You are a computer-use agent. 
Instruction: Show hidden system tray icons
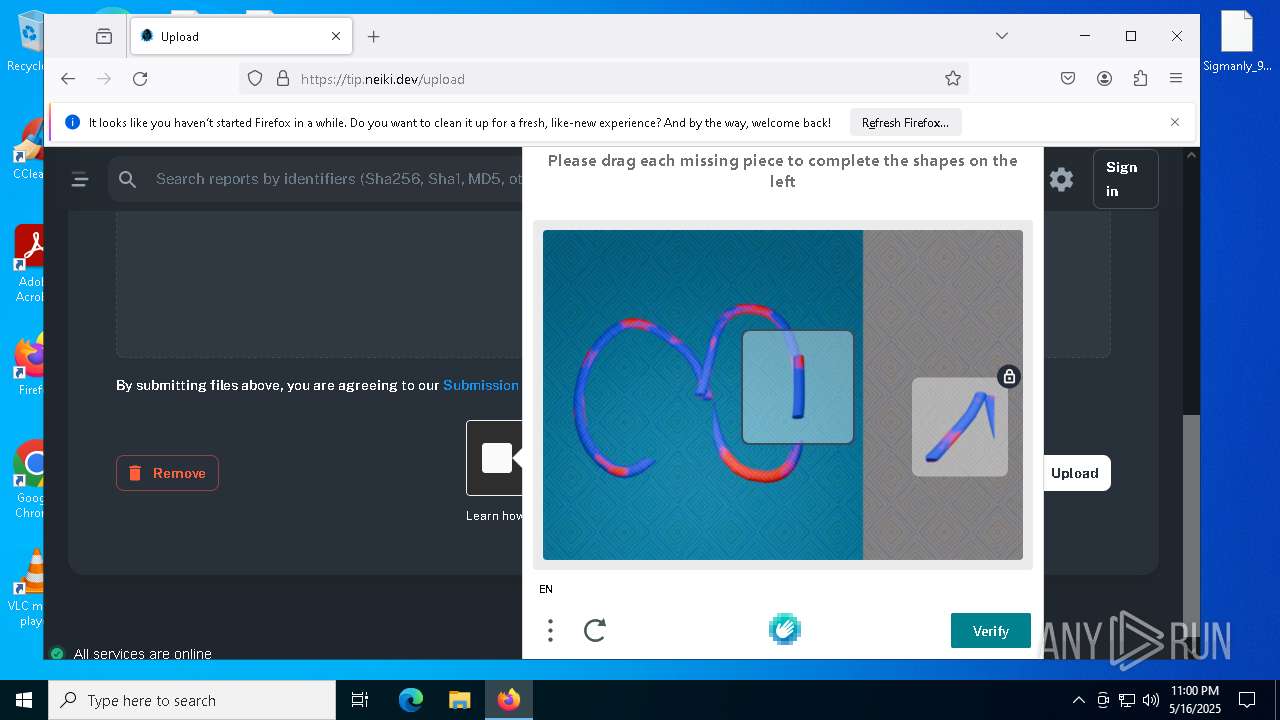coord(1078,700)
